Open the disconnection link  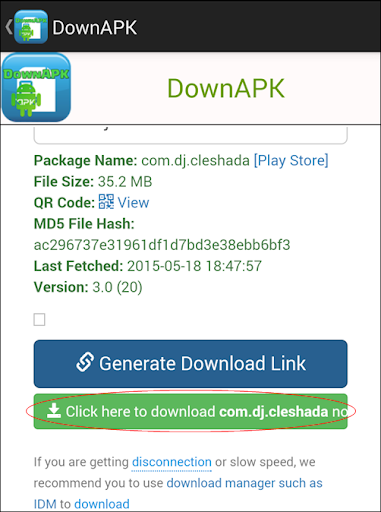point(172,462)
